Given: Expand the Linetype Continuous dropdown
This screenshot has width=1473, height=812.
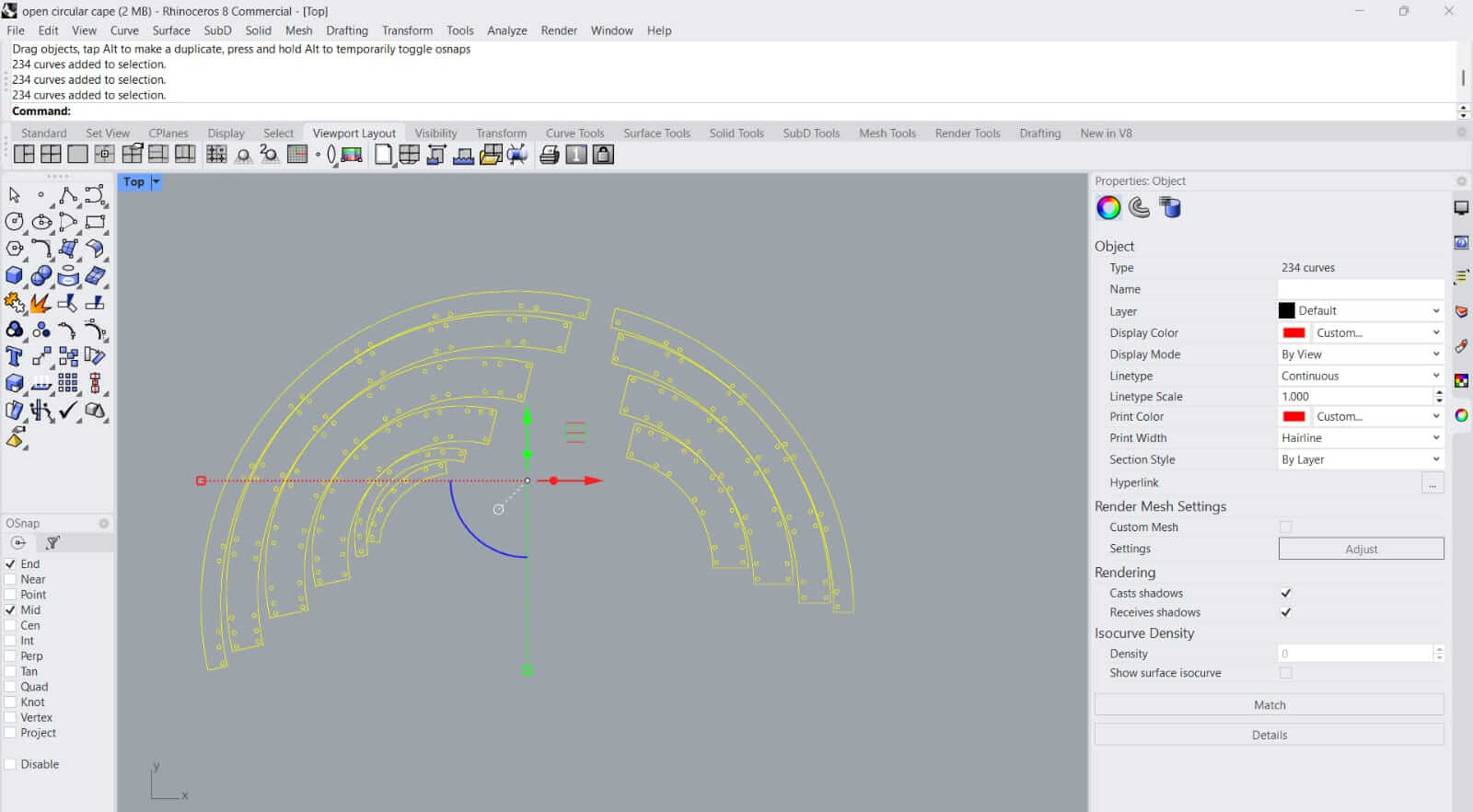Looking at the screenshot, I should point(1360,376).
